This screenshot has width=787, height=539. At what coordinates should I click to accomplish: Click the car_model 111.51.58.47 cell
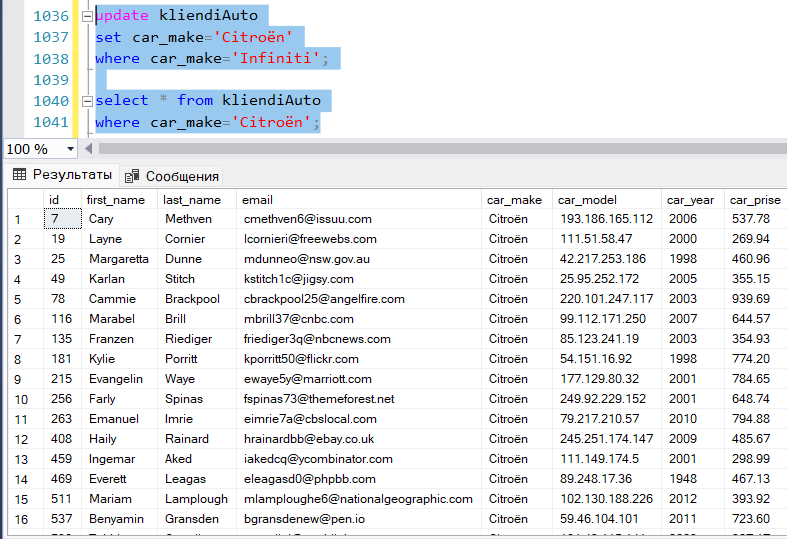pos(607,239)
